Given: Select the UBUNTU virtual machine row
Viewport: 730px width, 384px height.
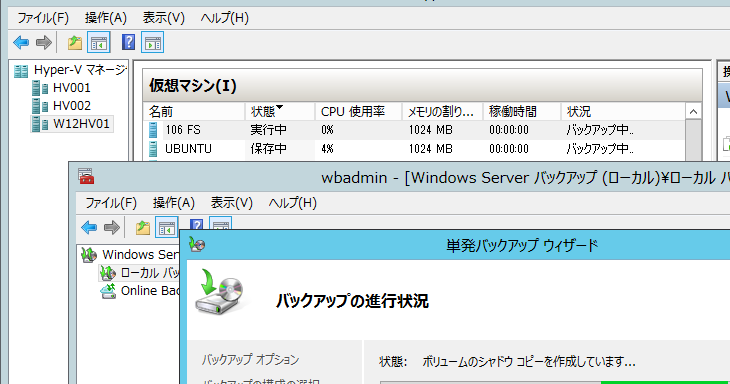Looking at the screenshot, I should [x=414, y=149].
